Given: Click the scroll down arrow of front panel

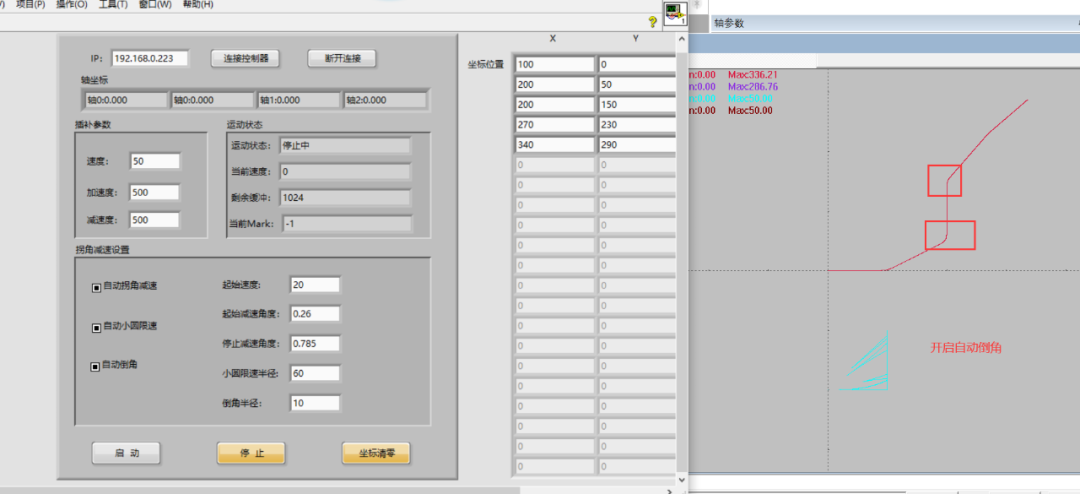Looking at the screenshot, I should coord(682,480).
